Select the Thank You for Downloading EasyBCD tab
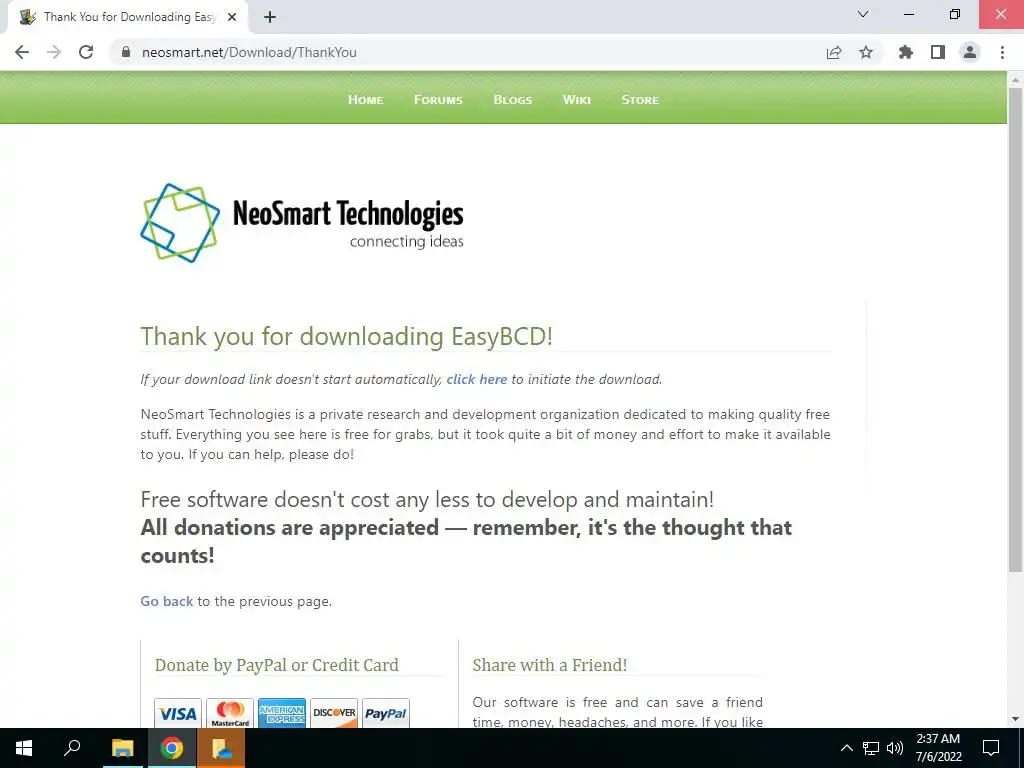Viewport: 1024px width, 768px height. (x=128, y=17)
